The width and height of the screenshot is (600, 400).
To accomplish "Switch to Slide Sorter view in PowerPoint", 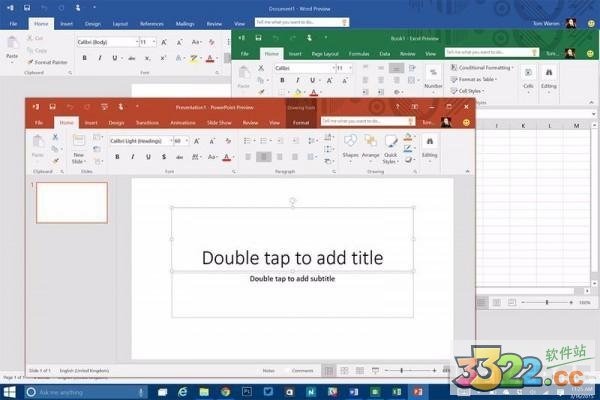I will pos(344,371).
